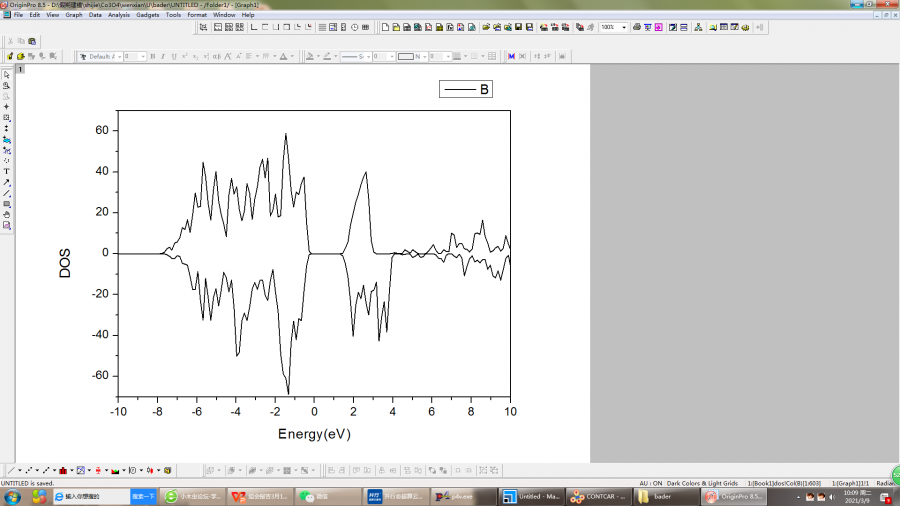This screenshot has height=506, width=900.
Task: Select the Pan hand tool
Action: pyautogui.click(x=6, y=214)
